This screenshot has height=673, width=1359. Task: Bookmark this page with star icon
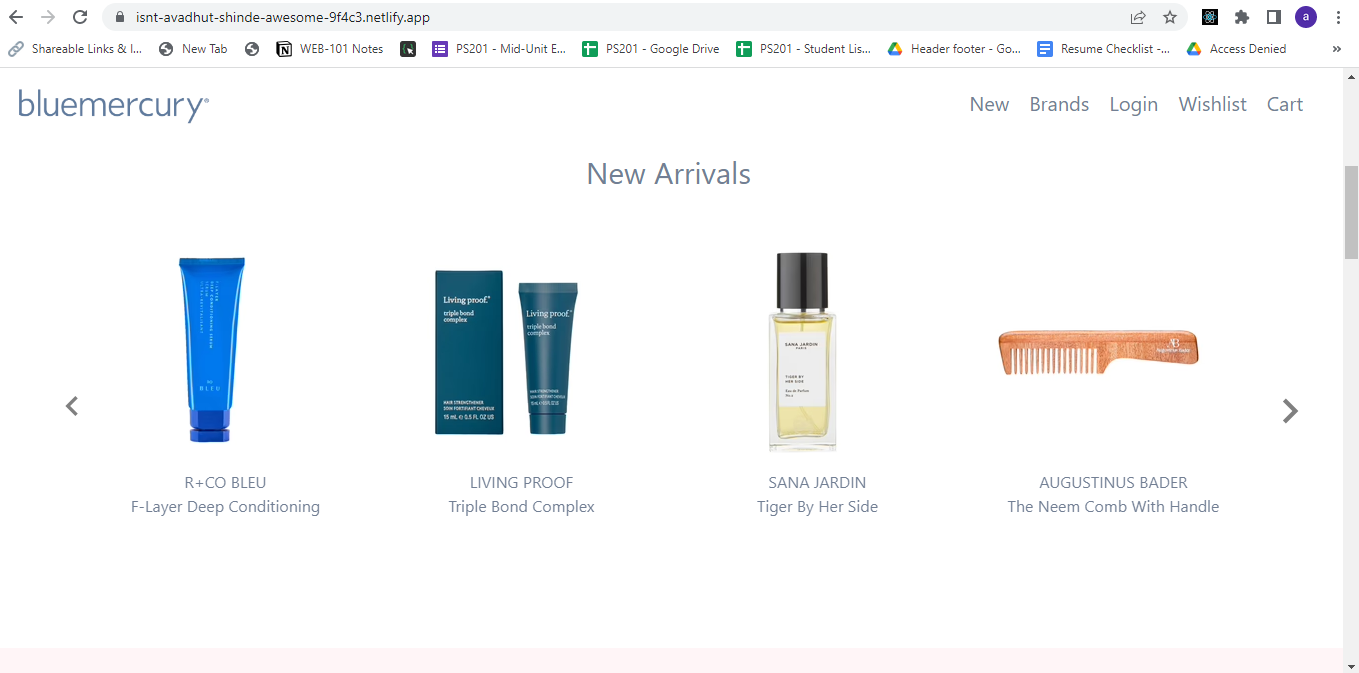1169,17
